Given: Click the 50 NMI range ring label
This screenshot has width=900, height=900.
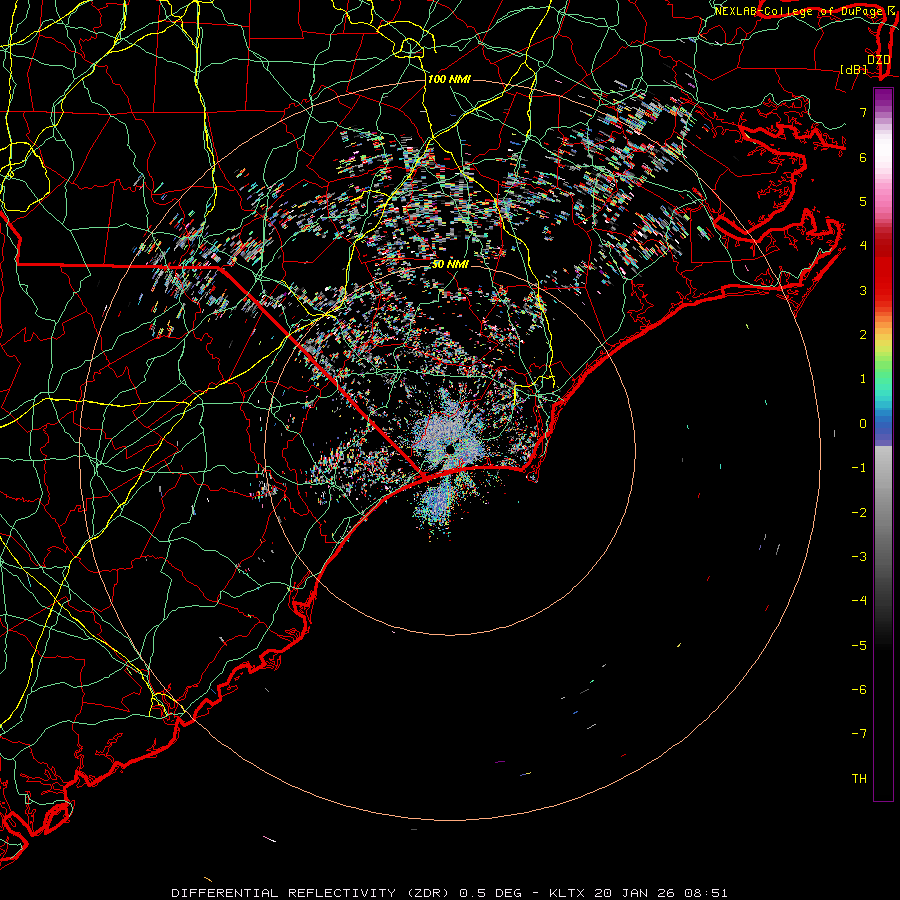Looking at the screenshot, I should pyautogui.click(x=450, y=264).
